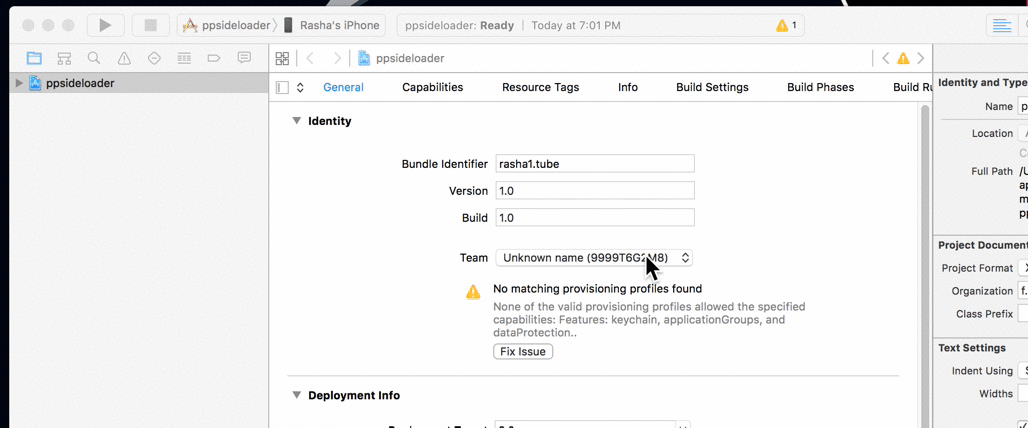Screen dimensions: 1028x428
Task: Open the related items grid icon
Action: [282, 59]
